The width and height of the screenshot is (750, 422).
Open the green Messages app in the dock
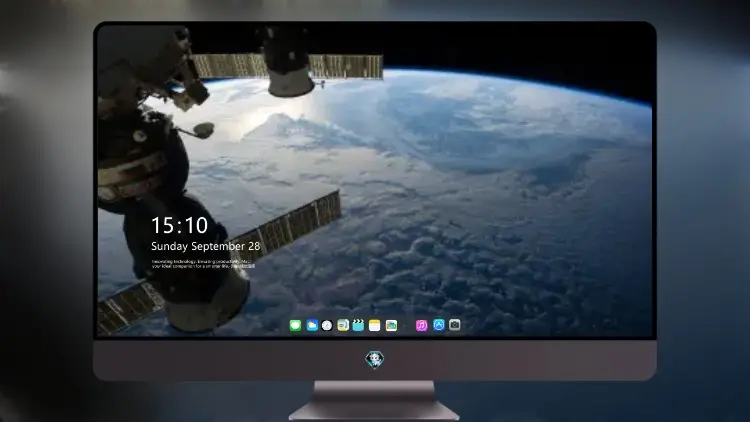[x=295, y=325]
